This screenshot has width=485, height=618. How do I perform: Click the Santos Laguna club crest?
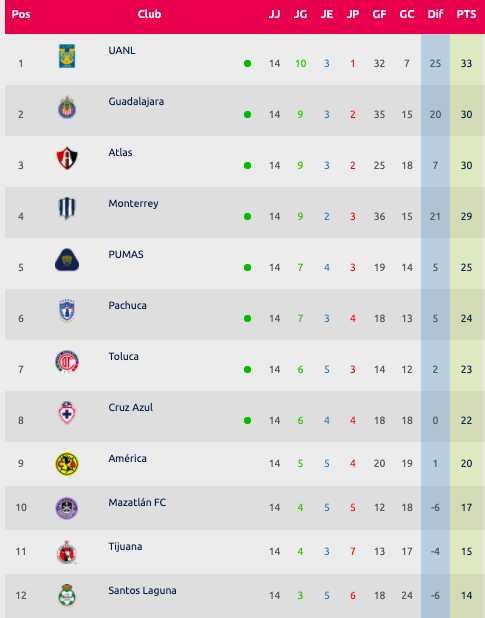pos(67,596)
